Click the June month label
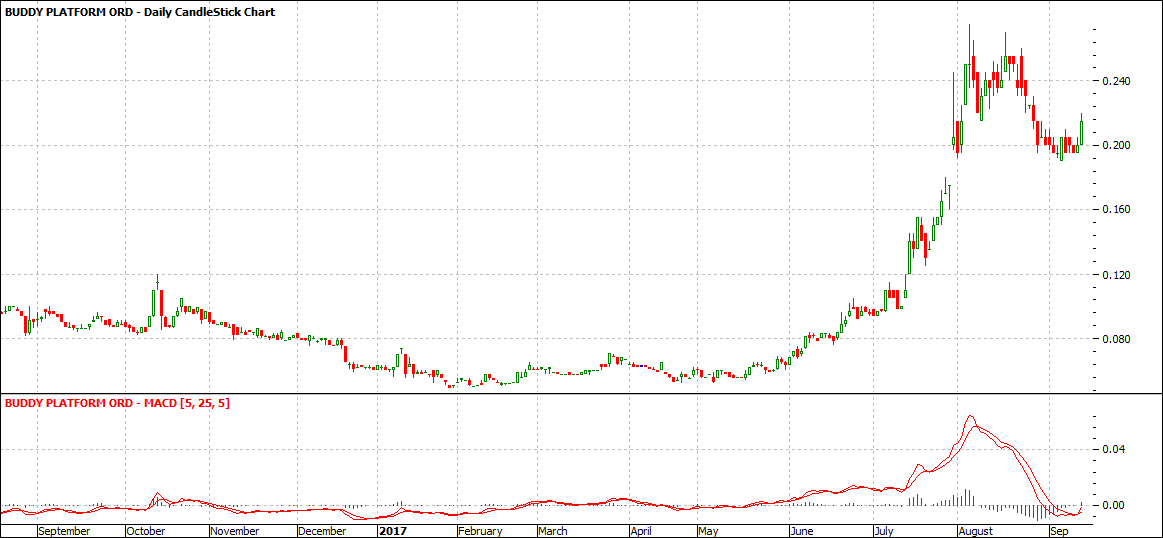Screen dimensions: 1163x538 point(803,531)
